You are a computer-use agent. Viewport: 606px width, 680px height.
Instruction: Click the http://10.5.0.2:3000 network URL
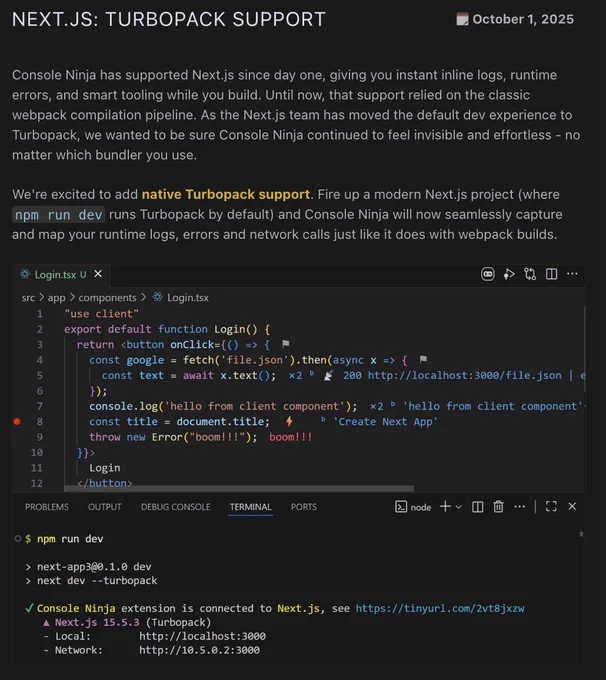[199, 650]
